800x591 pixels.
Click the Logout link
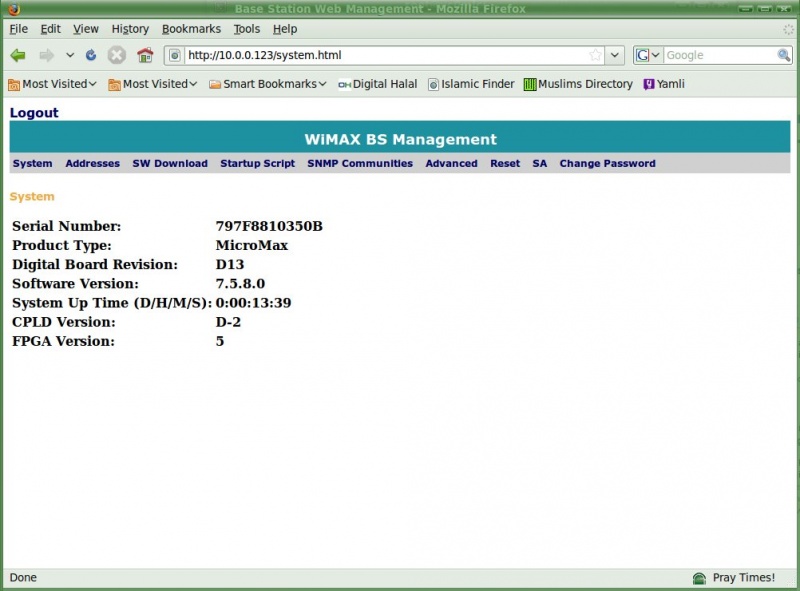coord(34,113)
